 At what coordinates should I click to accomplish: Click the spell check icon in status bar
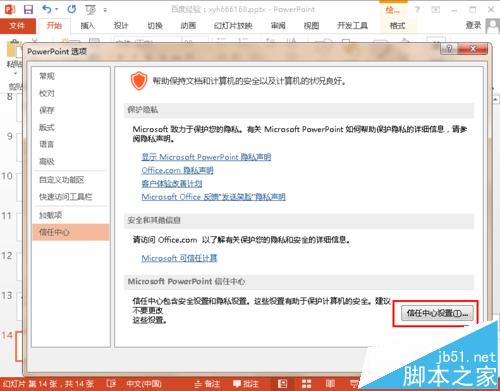pyautogui.click(x=111, y=384)
